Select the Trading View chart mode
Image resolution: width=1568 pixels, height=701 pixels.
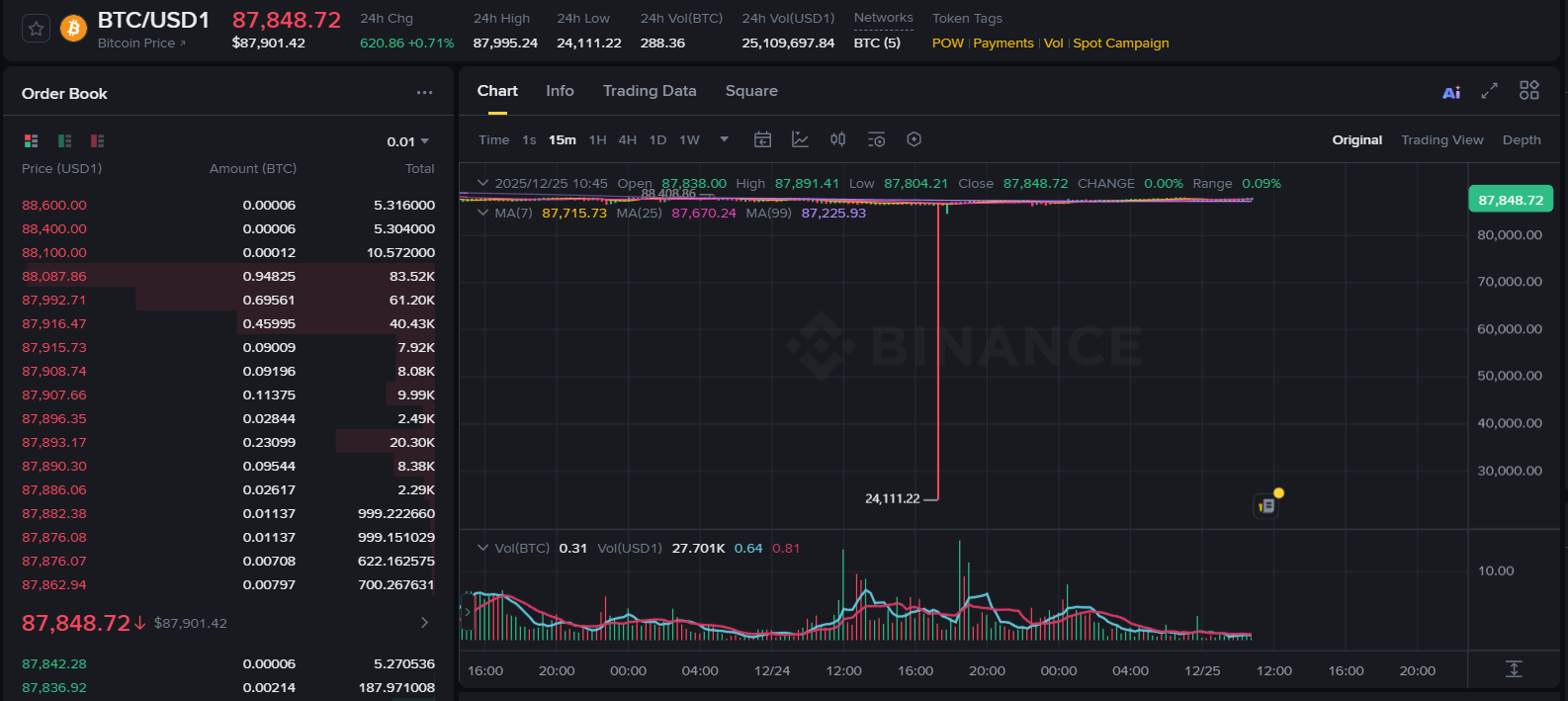(x=1441, y=140)
